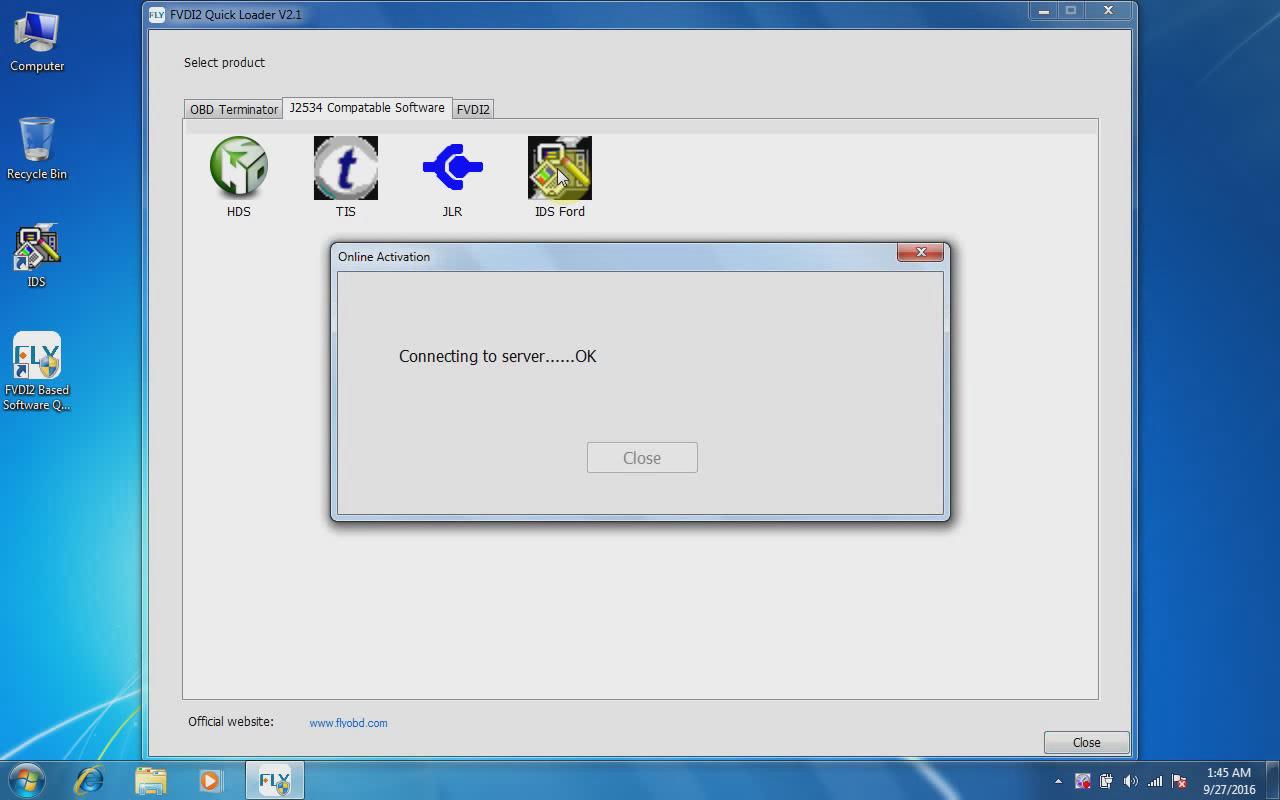Minimize the FVDI2 Quick Loader window
1280x800 pixels.
(x=1043, y=11)
